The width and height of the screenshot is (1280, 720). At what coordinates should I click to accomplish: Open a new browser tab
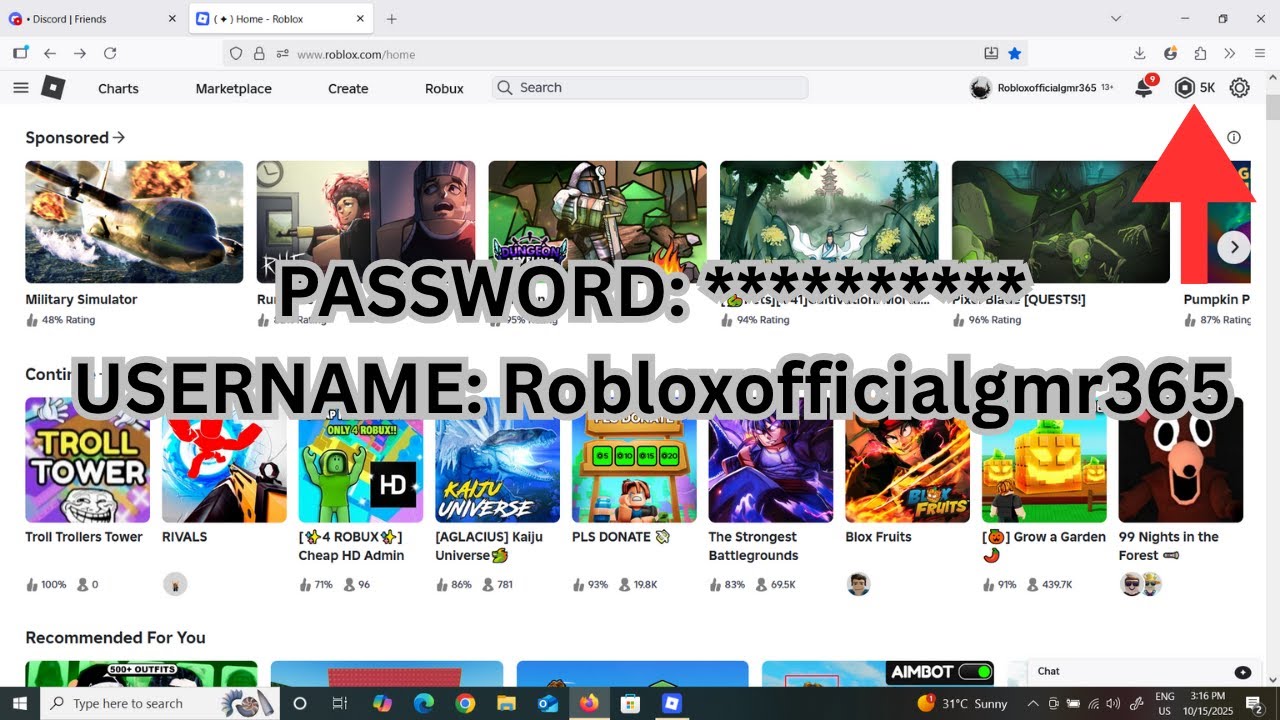point(391,19)
